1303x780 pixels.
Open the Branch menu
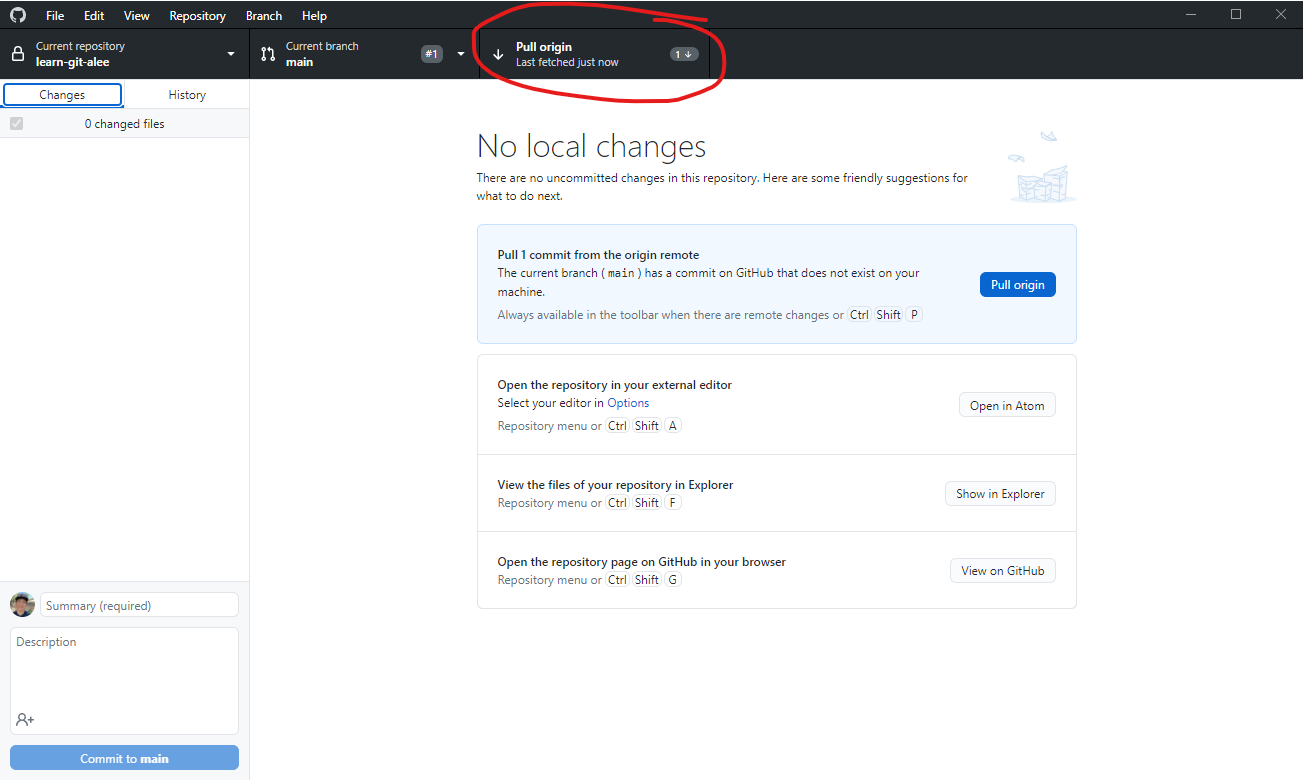(264, 16)
